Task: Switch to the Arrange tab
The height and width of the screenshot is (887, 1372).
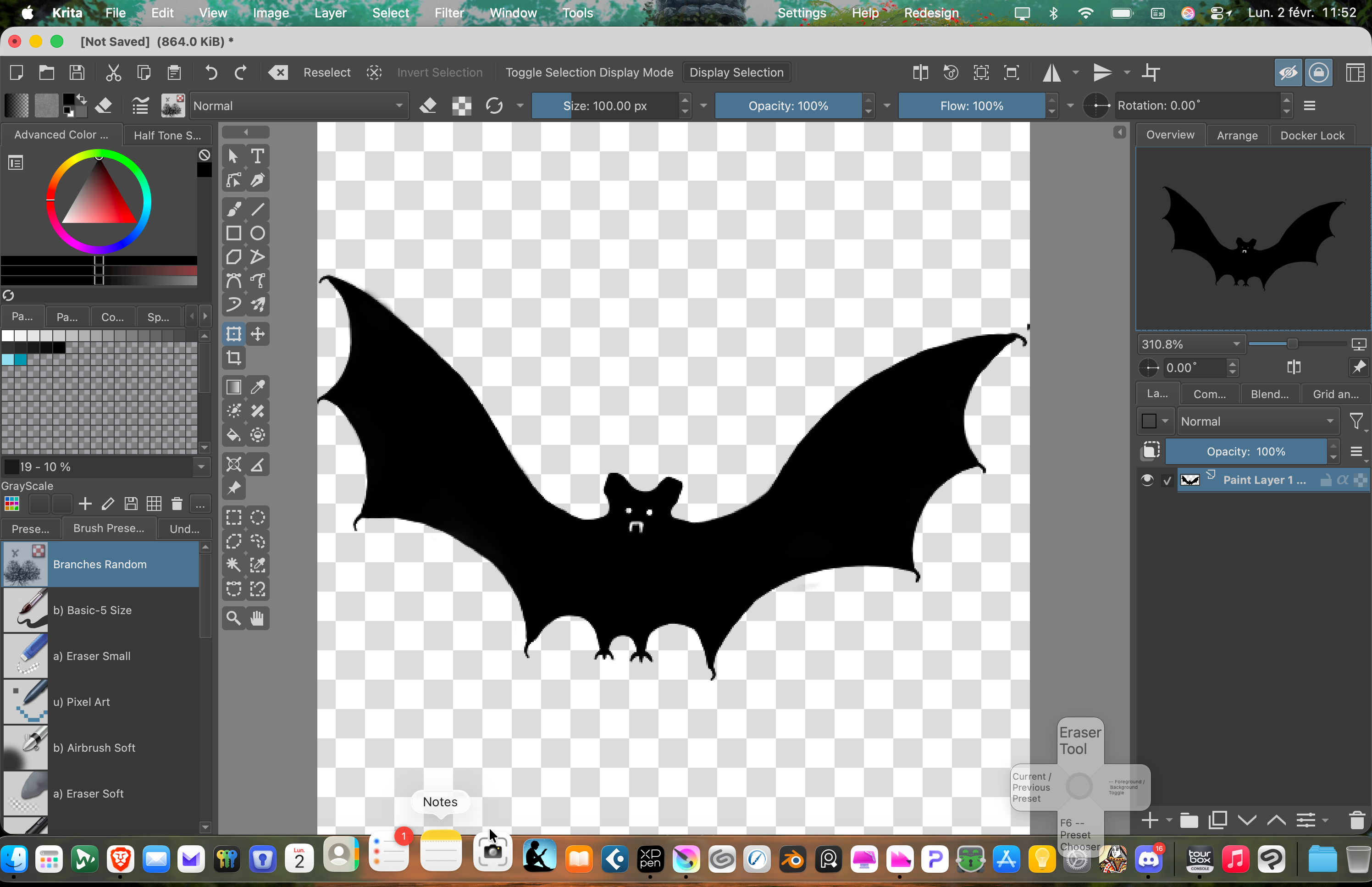Action: pyautogui.click(x=1237, y=135)
